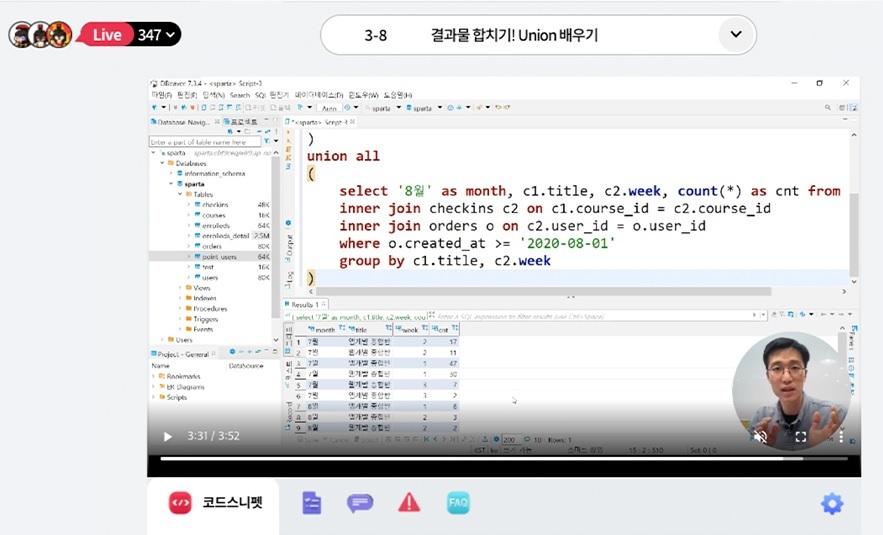Select the Results 1 tab
883x535 pixels.
[305, 304]
